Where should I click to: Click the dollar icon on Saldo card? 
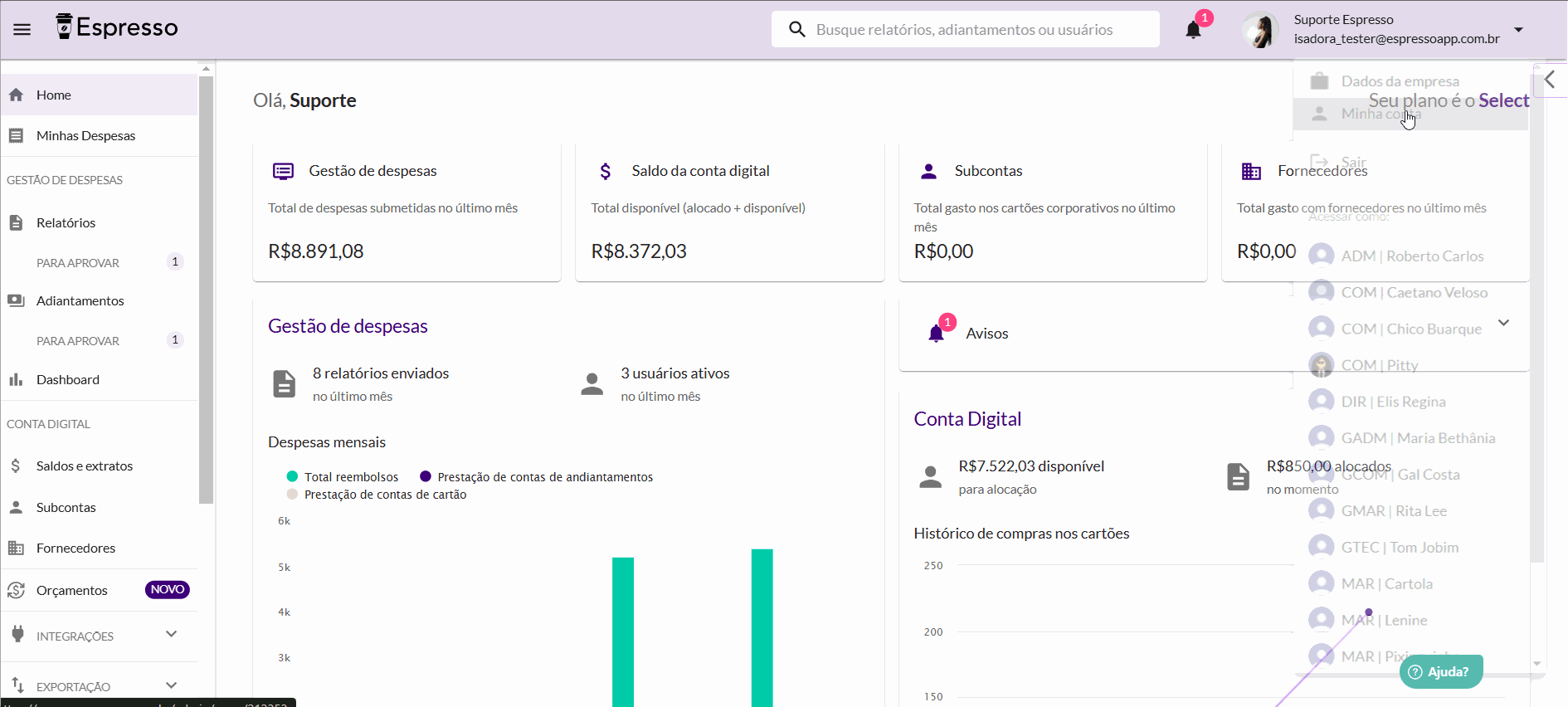tap(606, 171)
